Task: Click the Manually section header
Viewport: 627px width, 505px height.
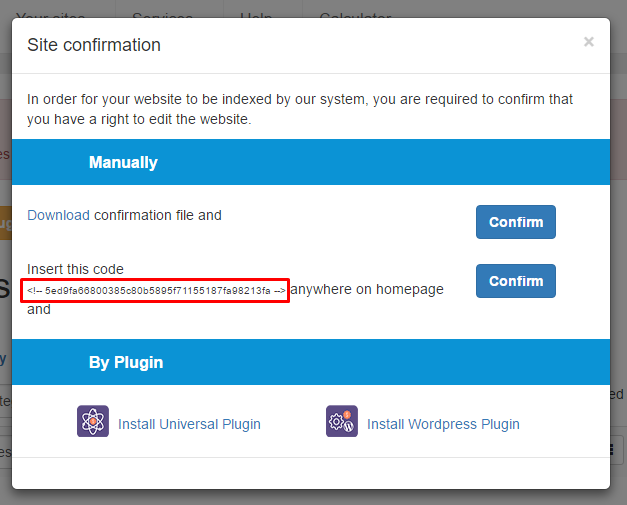Action: [x=311, y=162]
